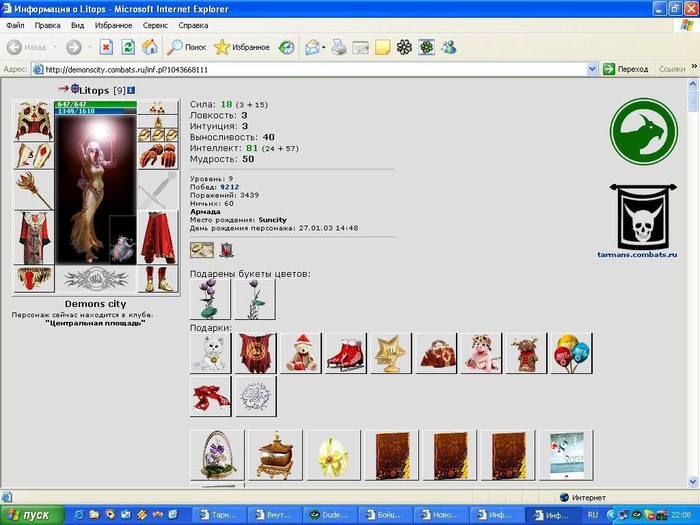Open the address bar URL dropdown
The width and height of the screenshot is (700, 525).
(596, 70)
